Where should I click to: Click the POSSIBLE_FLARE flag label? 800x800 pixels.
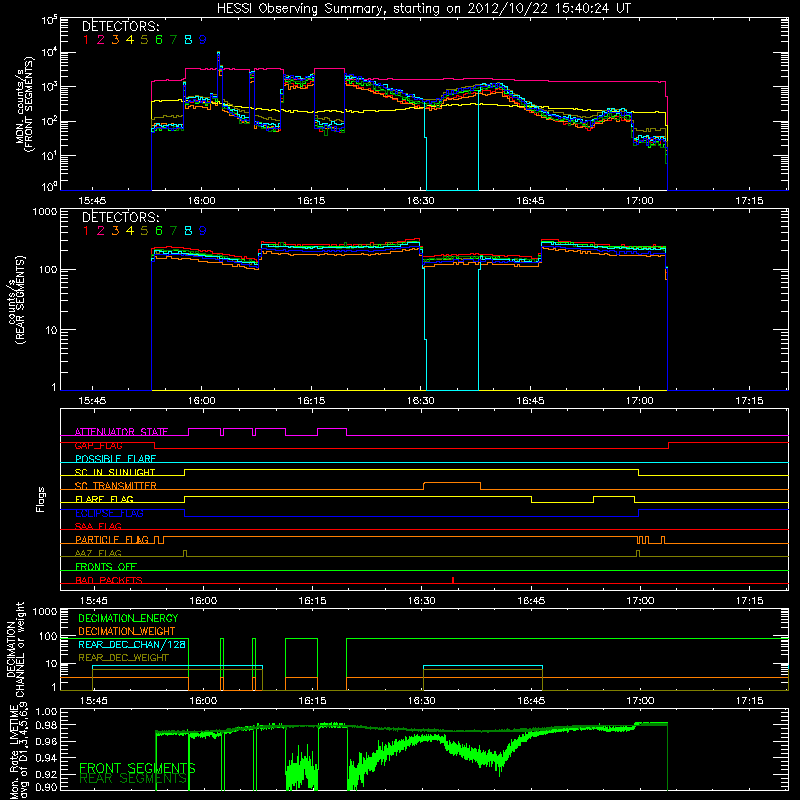pos(115,459)
